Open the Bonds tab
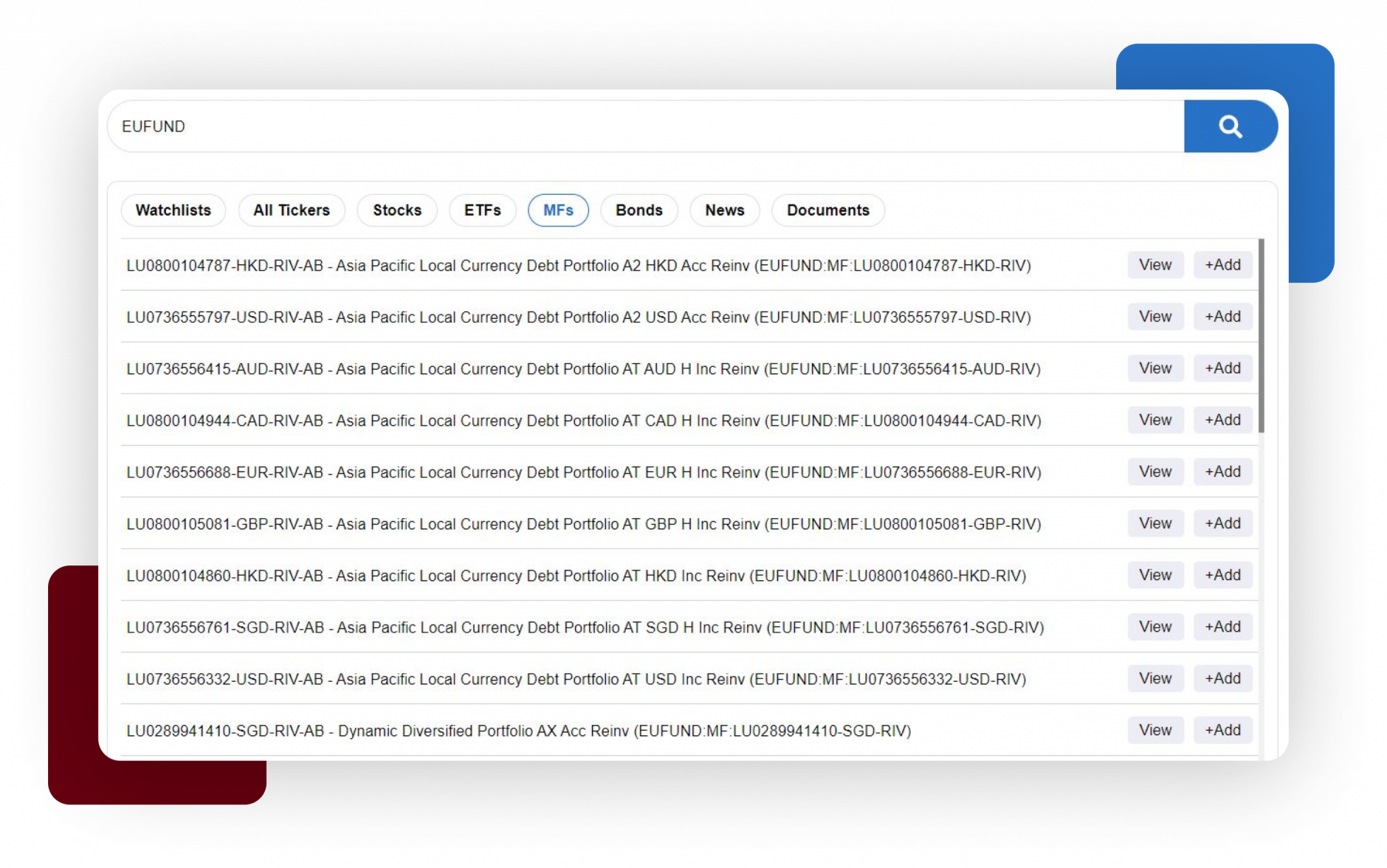 pos(639,210)
